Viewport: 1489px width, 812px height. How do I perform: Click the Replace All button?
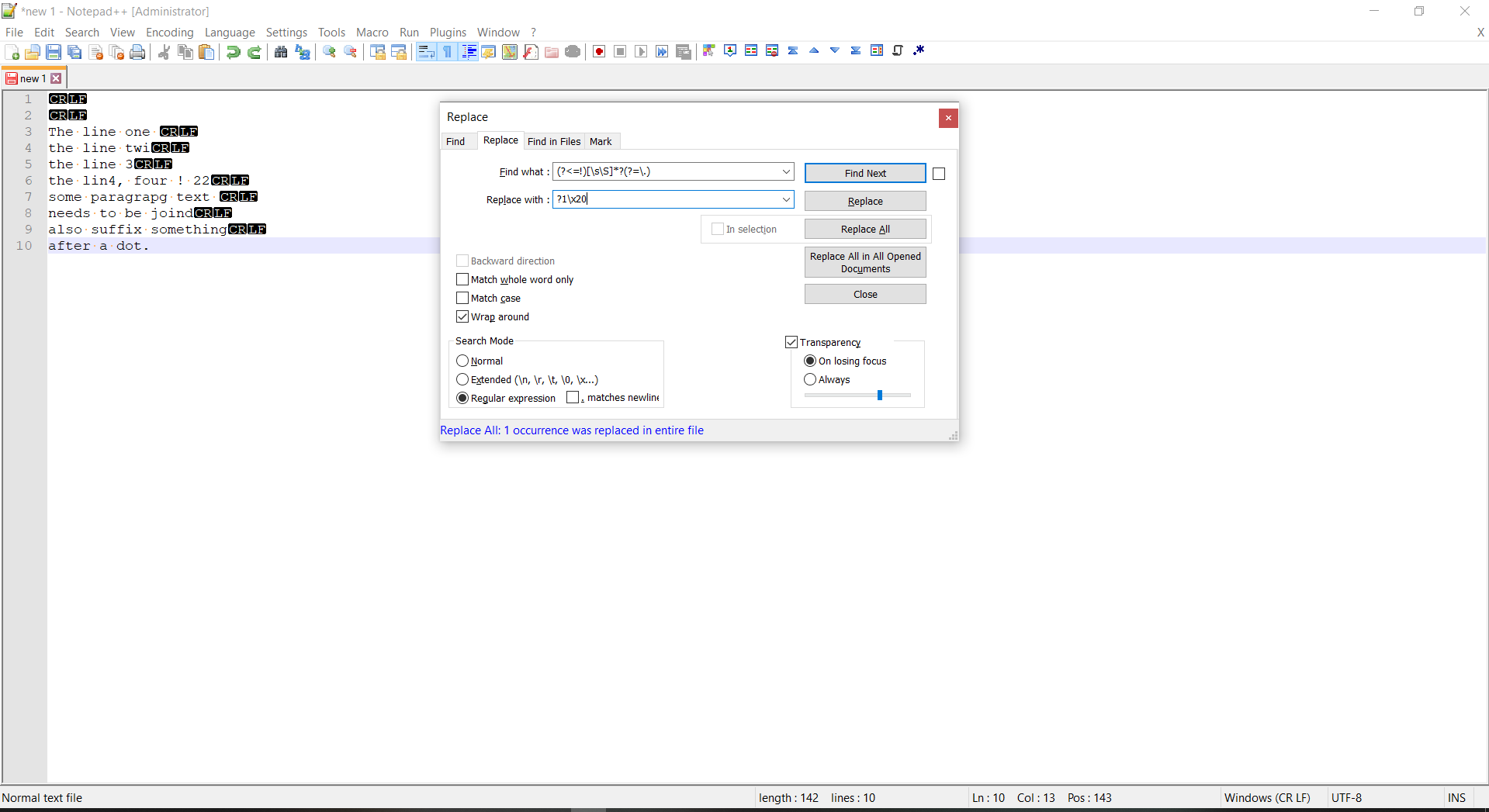(865, 229)
